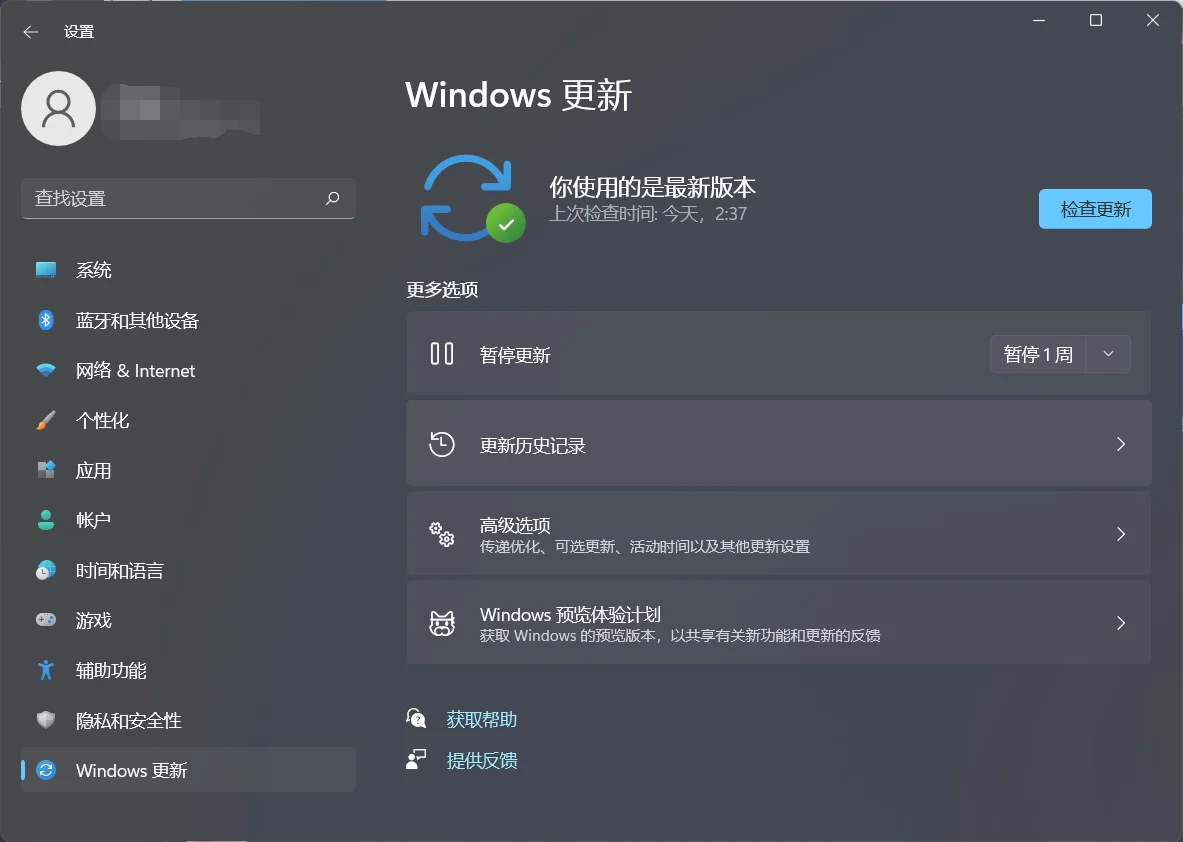Click the history clock icon beside 更新历史记录
This screenshot has width=1183, height=842.
[442, 444]
